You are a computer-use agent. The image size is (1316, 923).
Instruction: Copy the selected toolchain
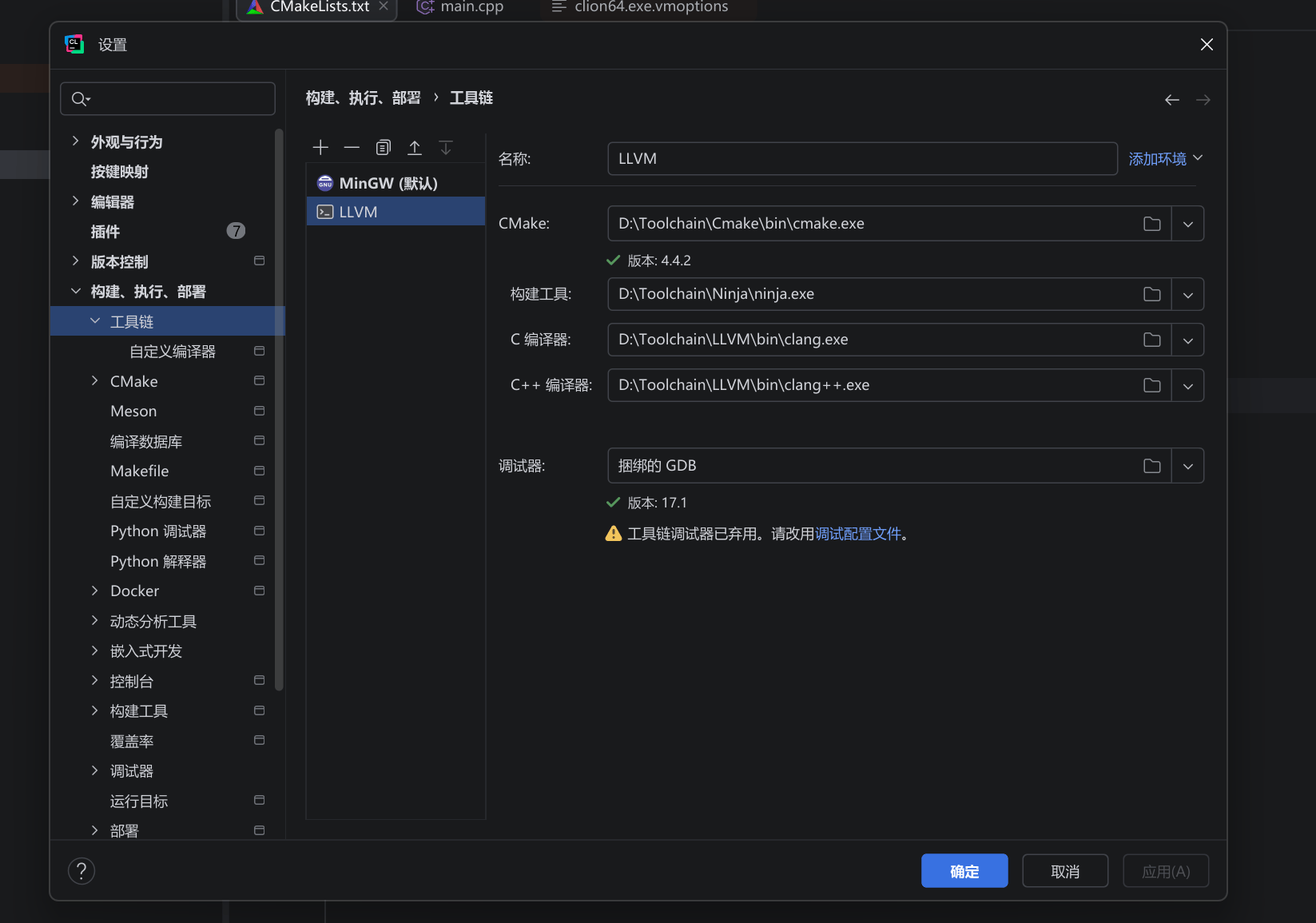pyautogui.click(x=384, y=148)
